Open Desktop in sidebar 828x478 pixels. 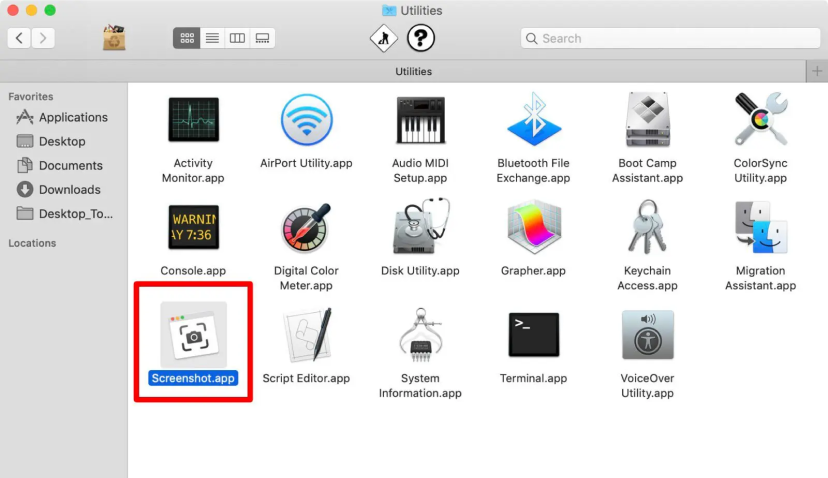coord(51,142)
